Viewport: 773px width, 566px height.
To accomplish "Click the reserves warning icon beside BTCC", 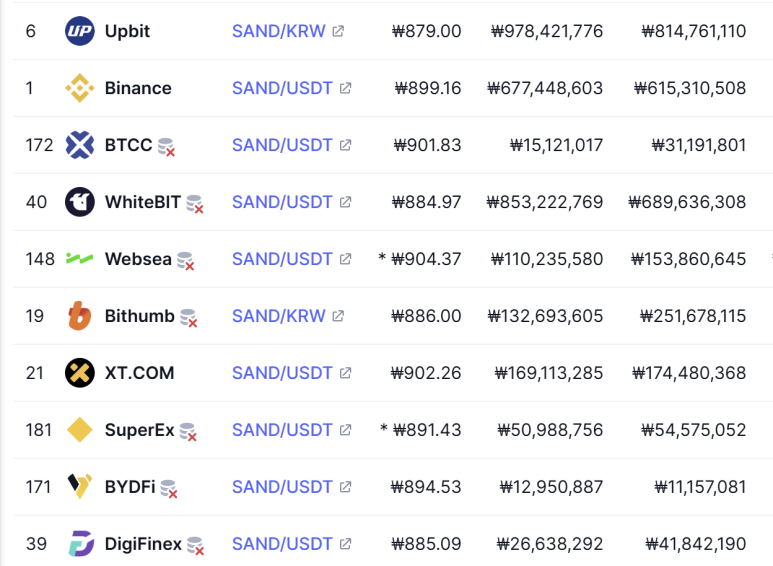I will pos(166,147).
